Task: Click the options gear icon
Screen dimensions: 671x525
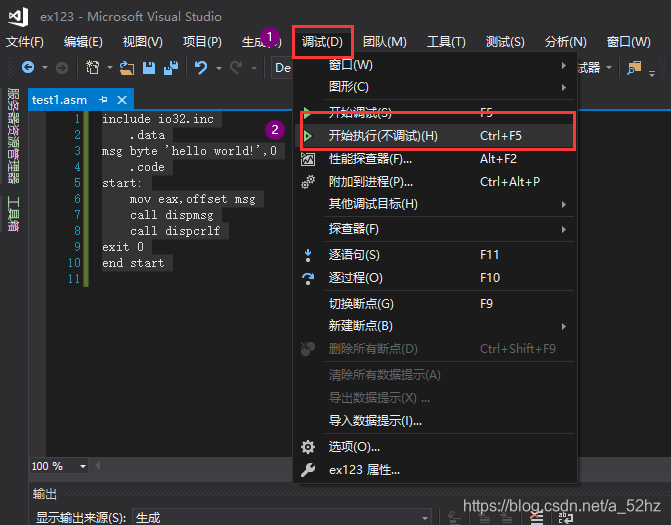Action: 308,447
